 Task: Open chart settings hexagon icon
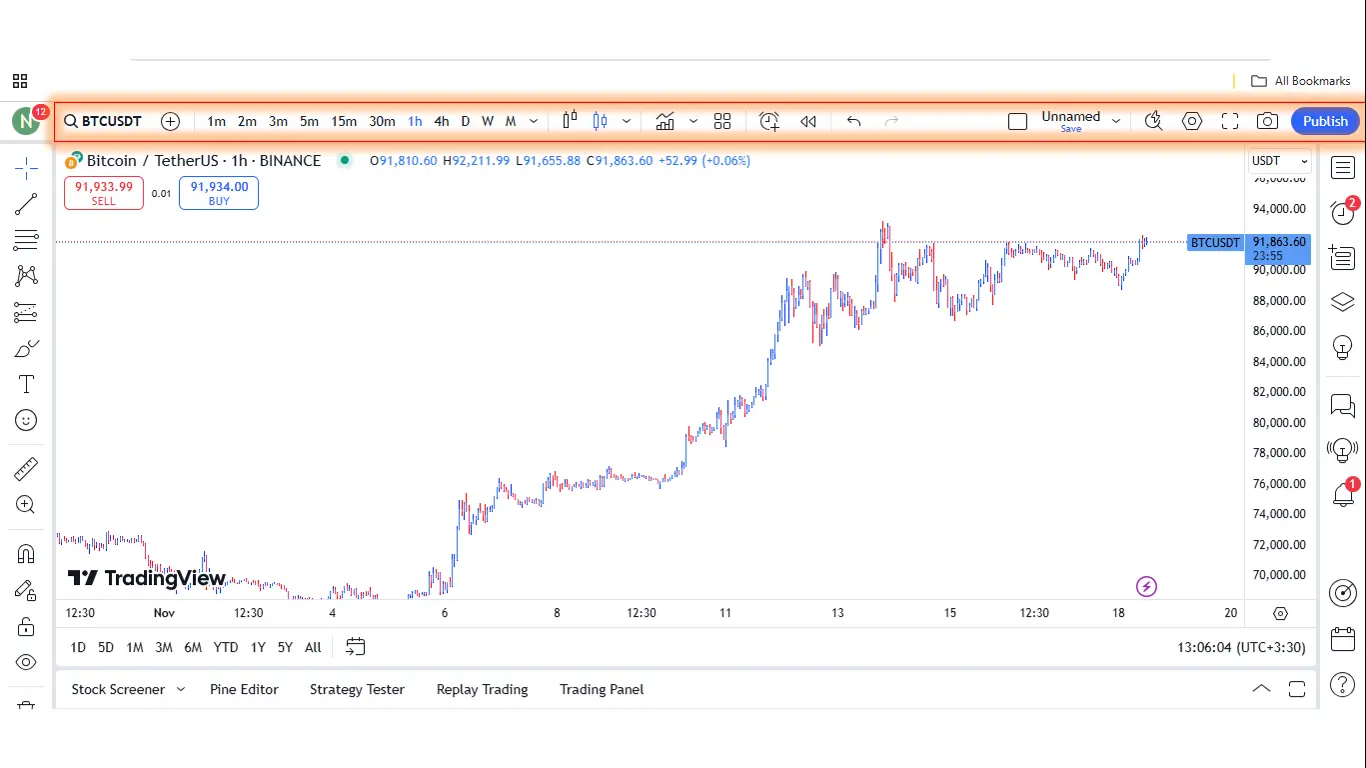(x=1192, y=121)
